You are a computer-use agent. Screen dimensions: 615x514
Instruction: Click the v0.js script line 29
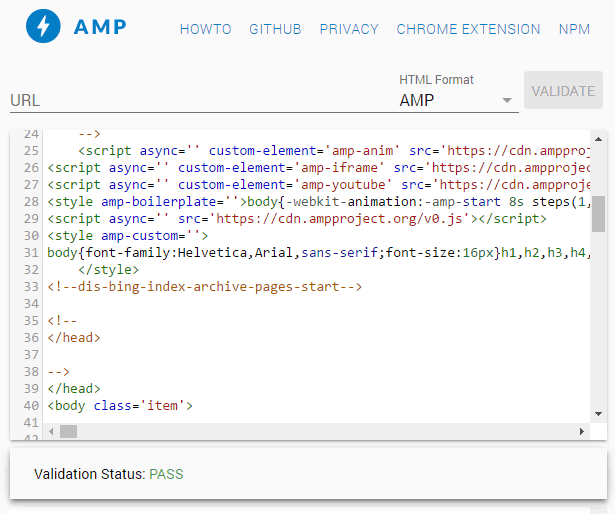(x=297, y=219)
